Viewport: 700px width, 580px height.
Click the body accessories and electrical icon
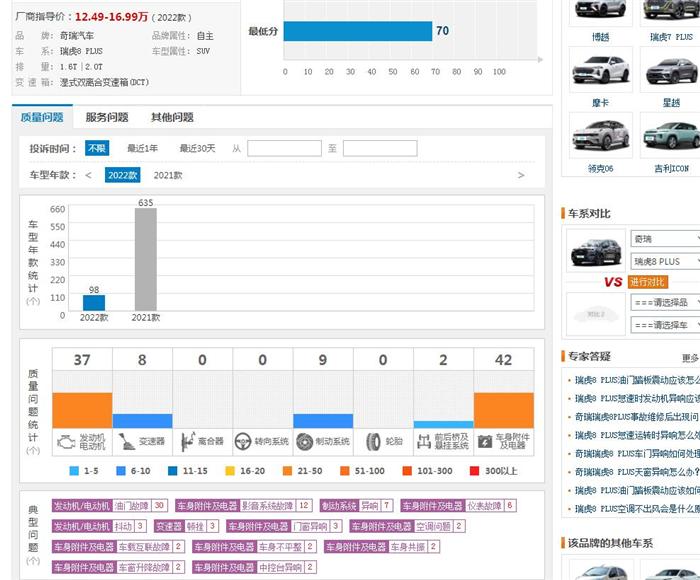click(484, 442)
